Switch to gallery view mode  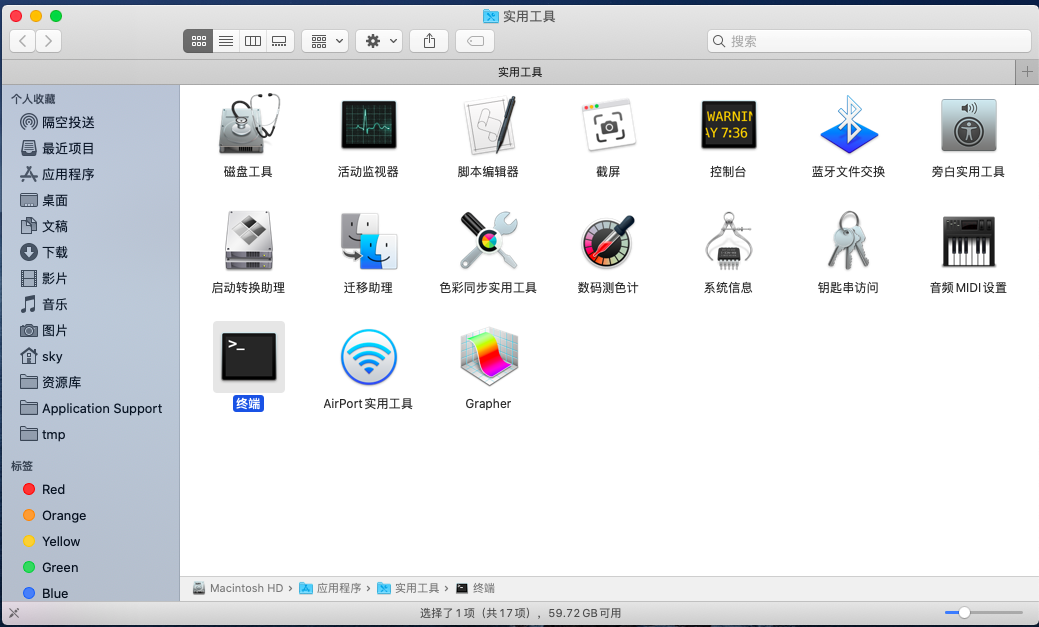point(280,41)
